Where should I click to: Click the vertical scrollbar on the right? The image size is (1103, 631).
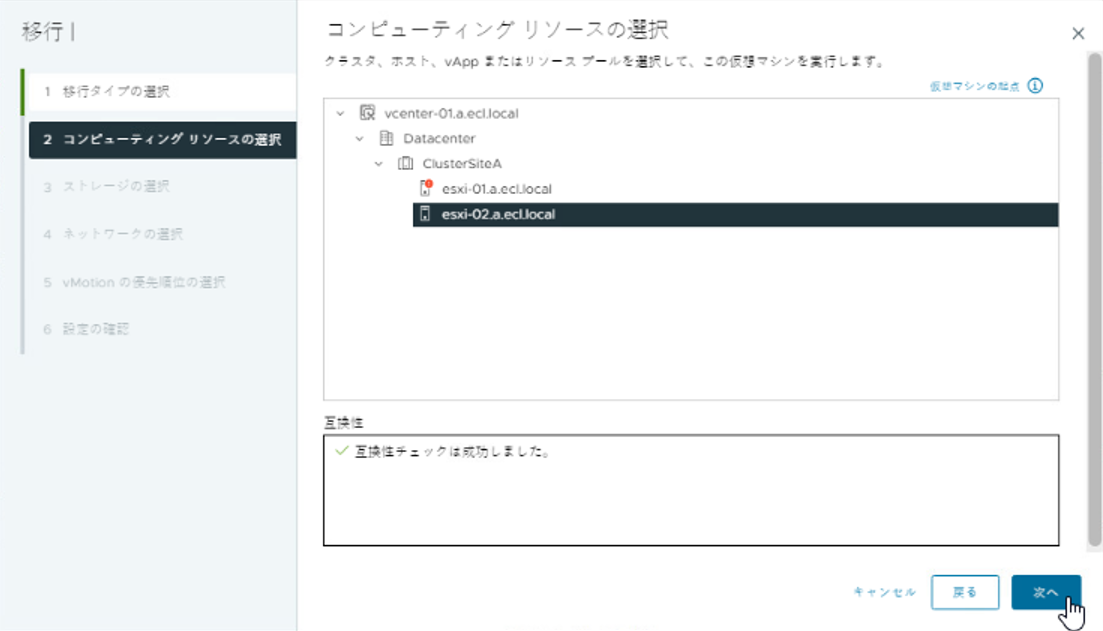(1094, 300)
